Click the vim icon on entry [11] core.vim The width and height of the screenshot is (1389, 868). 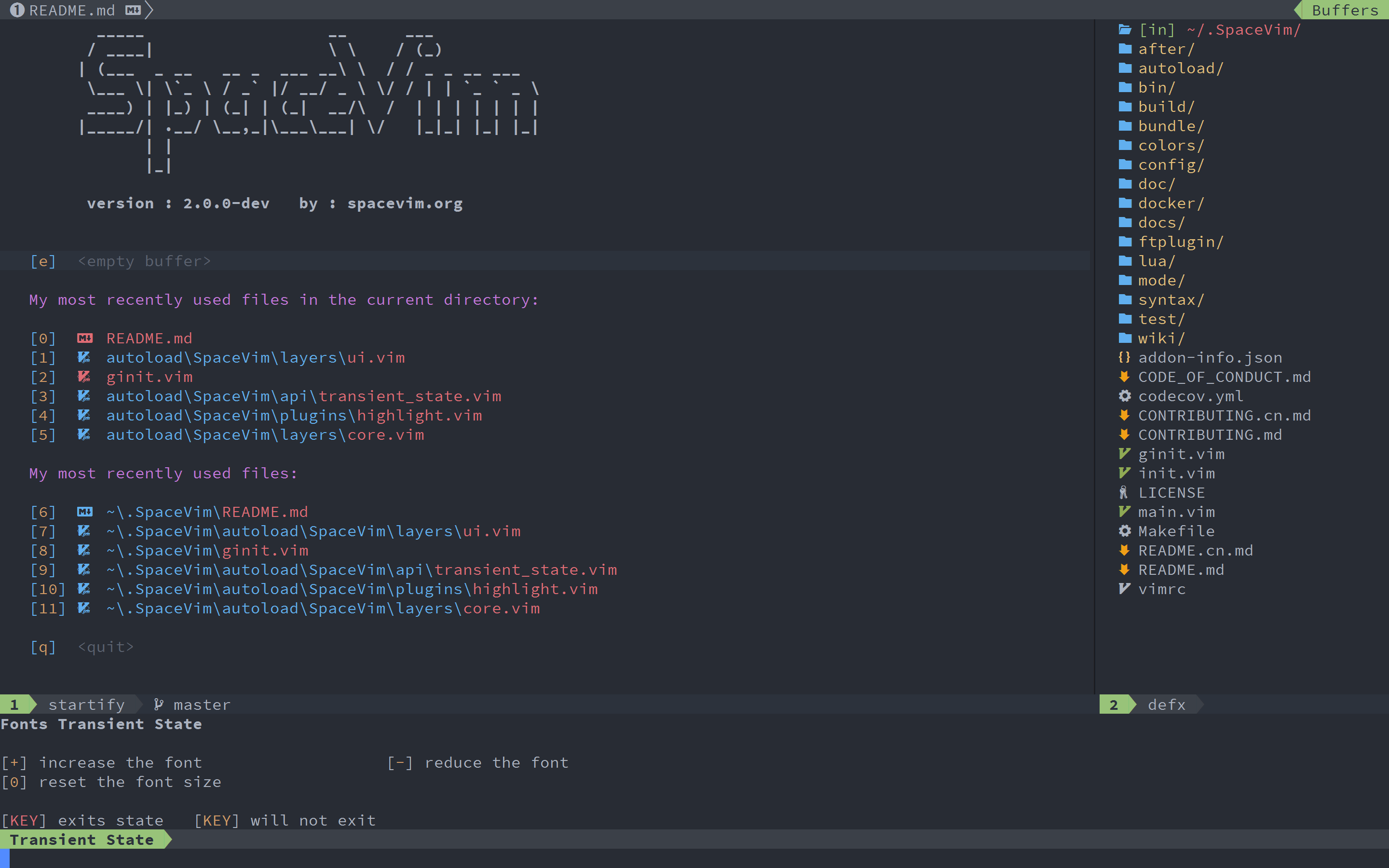[84, 608]
